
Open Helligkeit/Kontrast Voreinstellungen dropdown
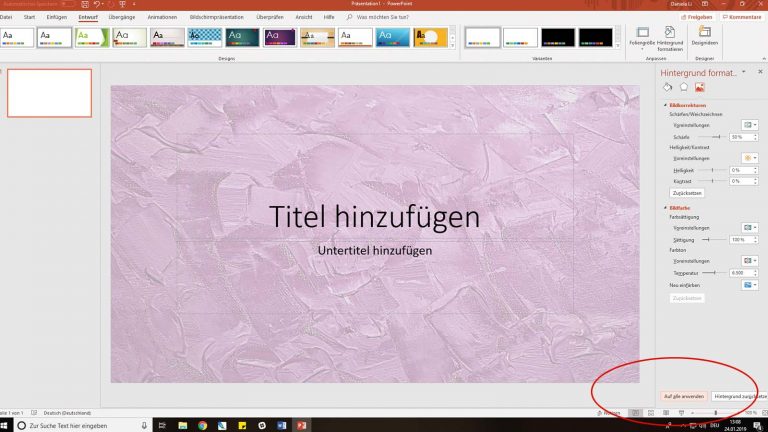749,158
